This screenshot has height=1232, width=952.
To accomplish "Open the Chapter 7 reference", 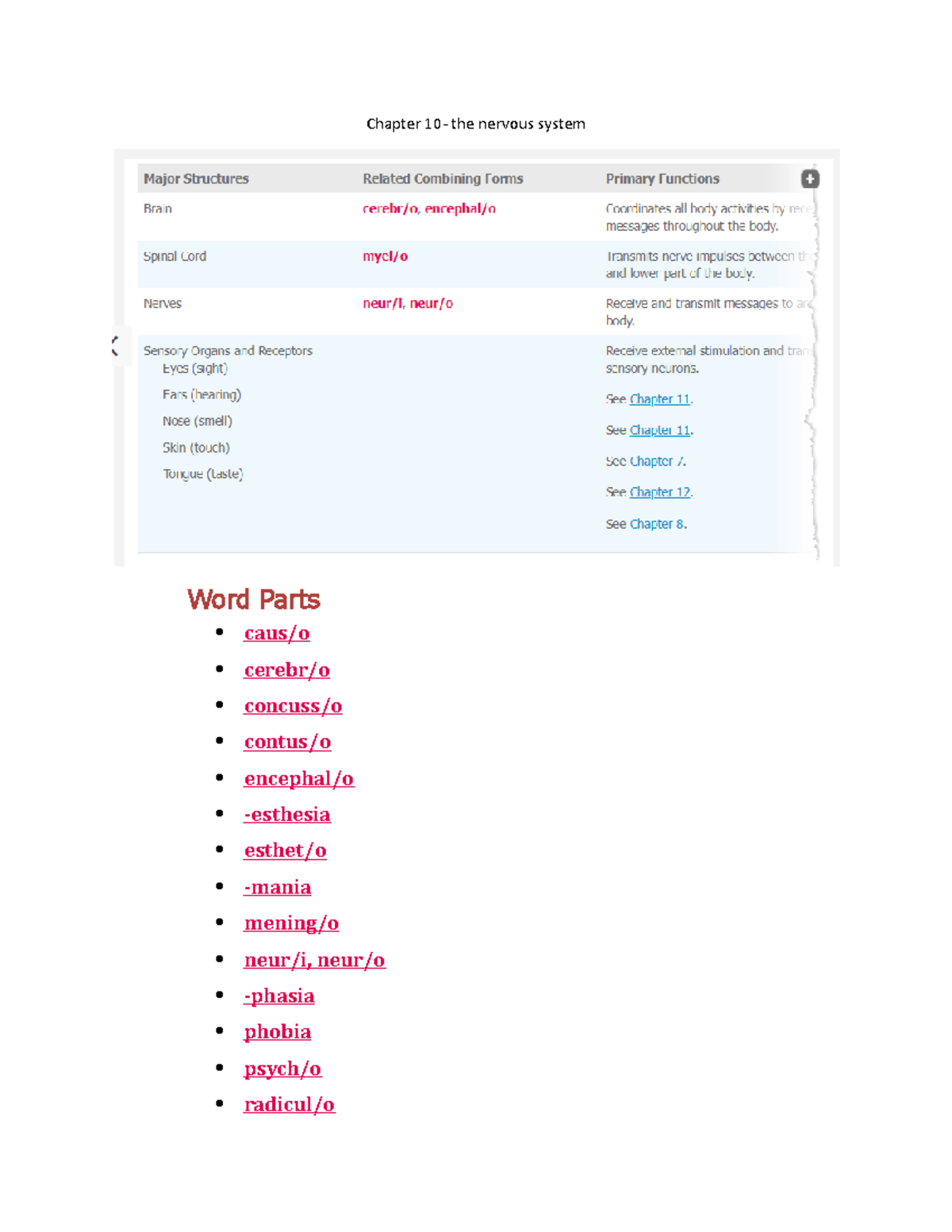I will point(657,462).
